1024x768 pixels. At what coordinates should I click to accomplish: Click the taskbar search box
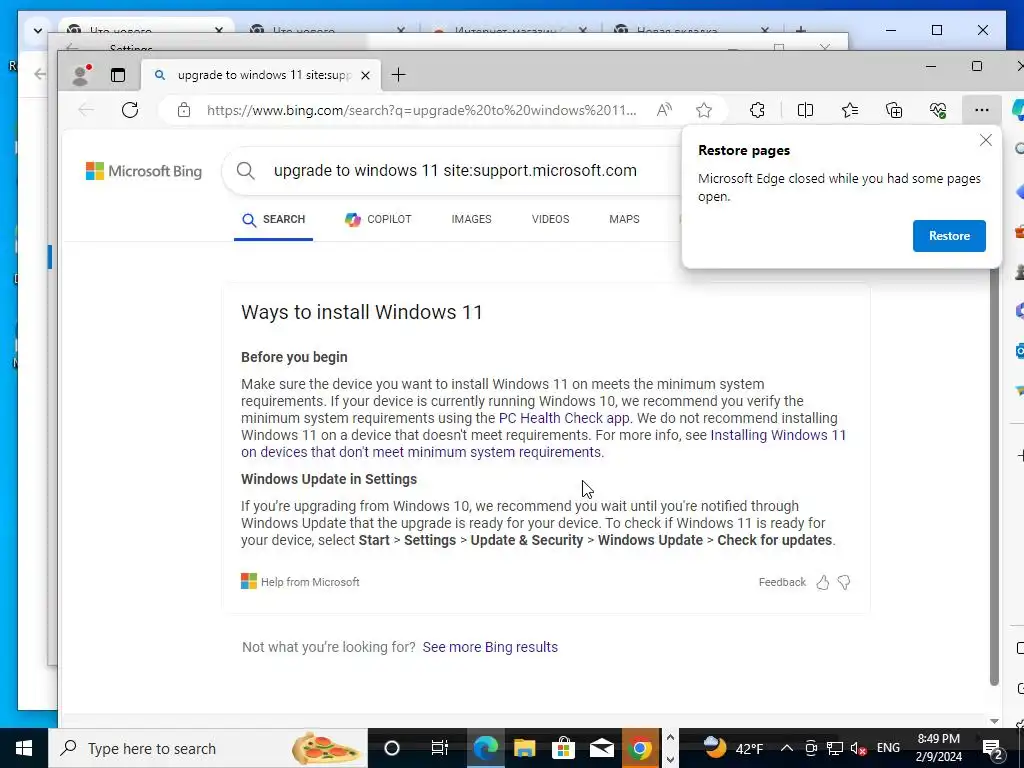tap(208, 748)
